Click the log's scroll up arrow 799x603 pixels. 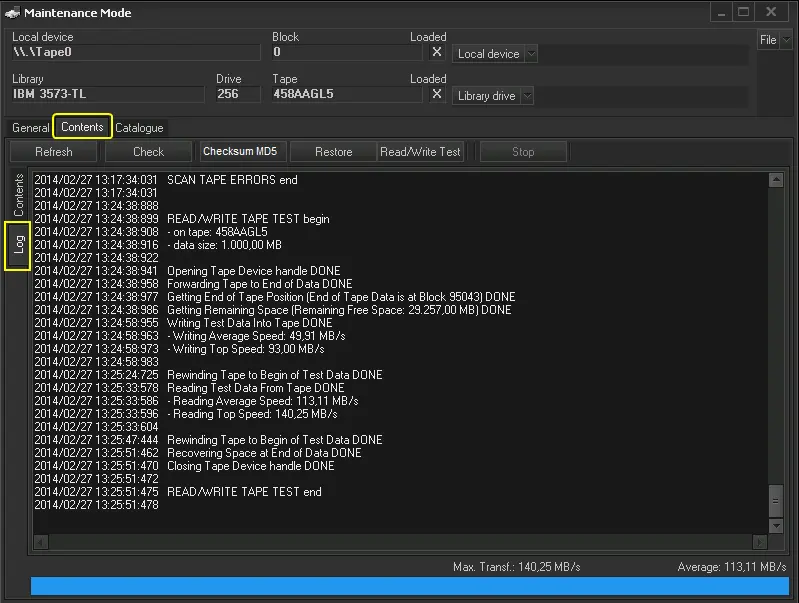(x=775, y=181)
